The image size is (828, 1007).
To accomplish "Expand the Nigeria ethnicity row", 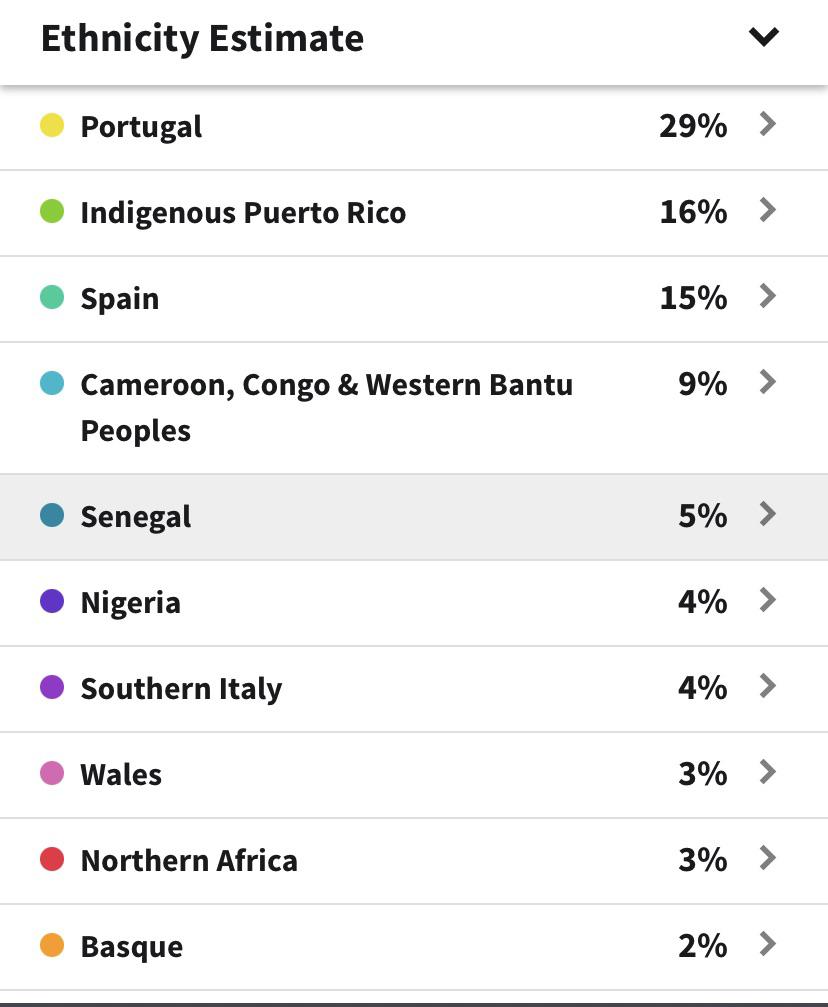I will coord(767,599).
